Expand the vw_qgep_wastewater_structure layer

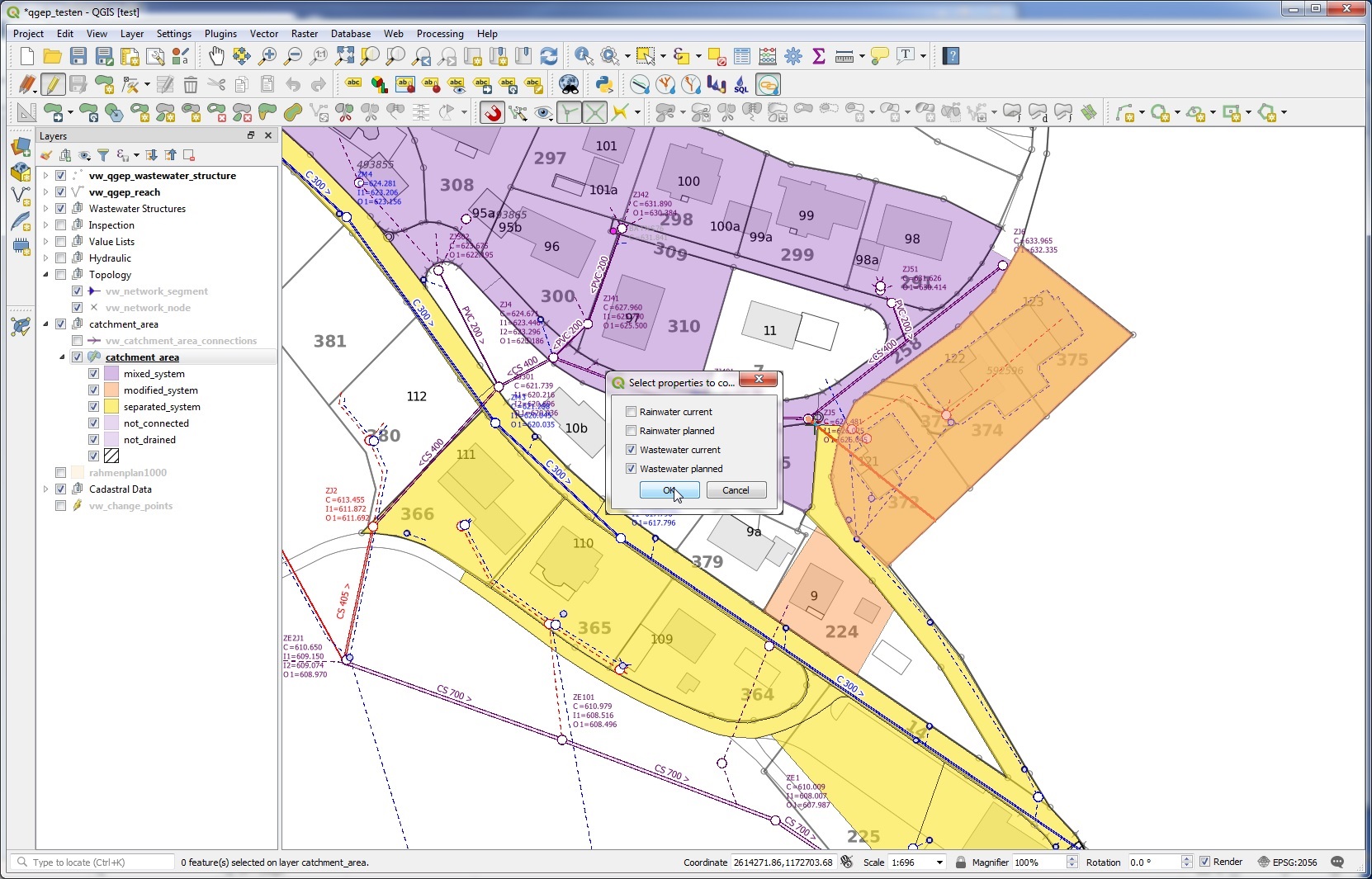(46, 176)
